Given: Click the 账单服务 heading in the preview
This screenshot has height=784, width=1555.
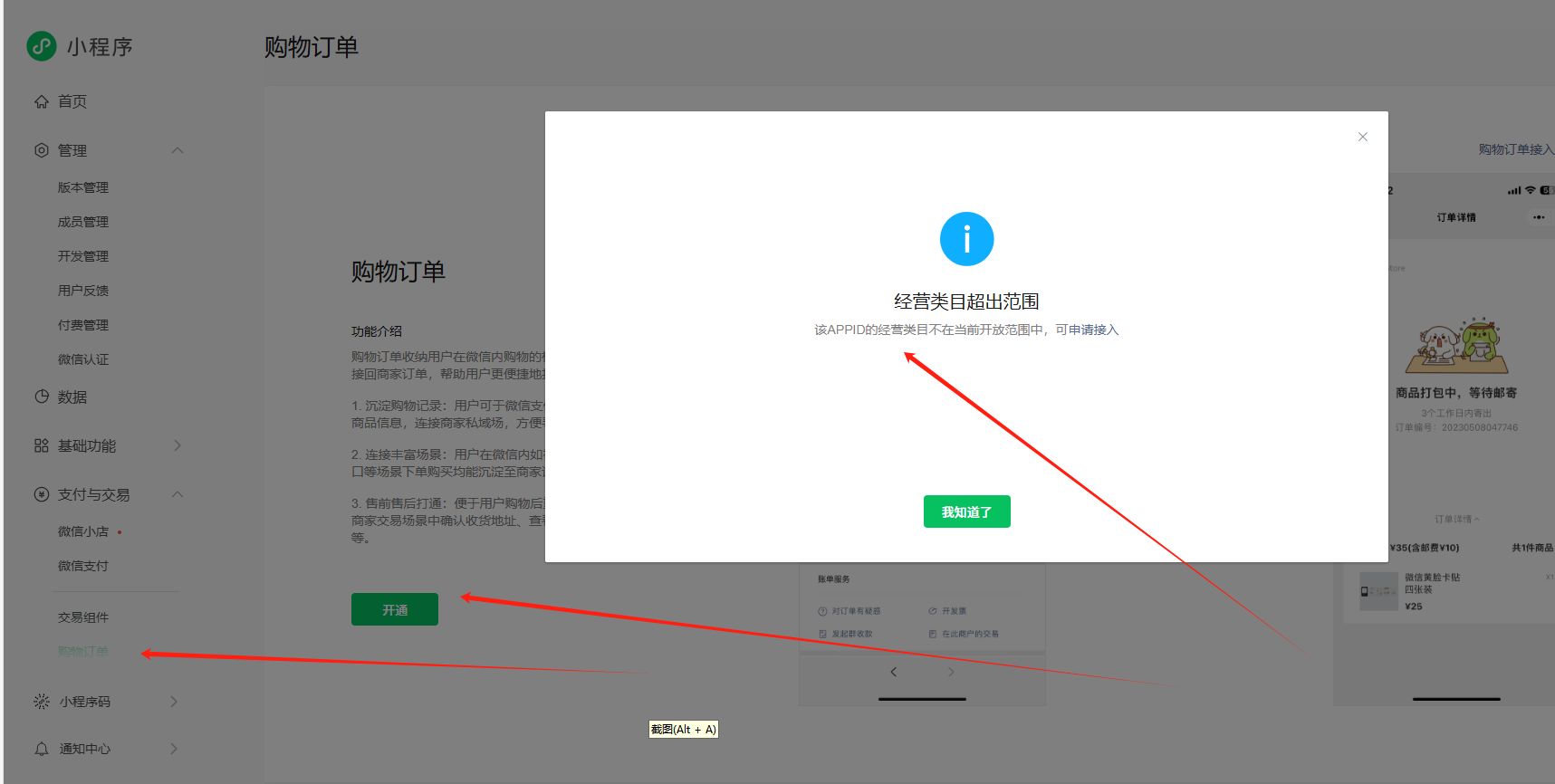Looking at the screenshot, I should 834,579.
